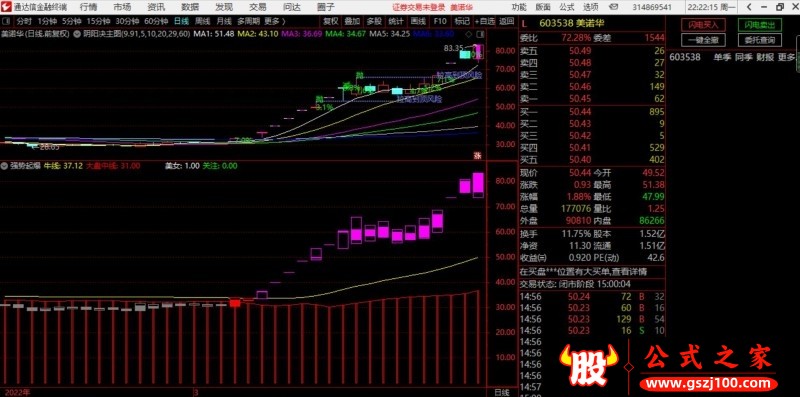Open the 交易 menu
The height and width of the screenshot is (397, 800).
[x=258, y=7]
